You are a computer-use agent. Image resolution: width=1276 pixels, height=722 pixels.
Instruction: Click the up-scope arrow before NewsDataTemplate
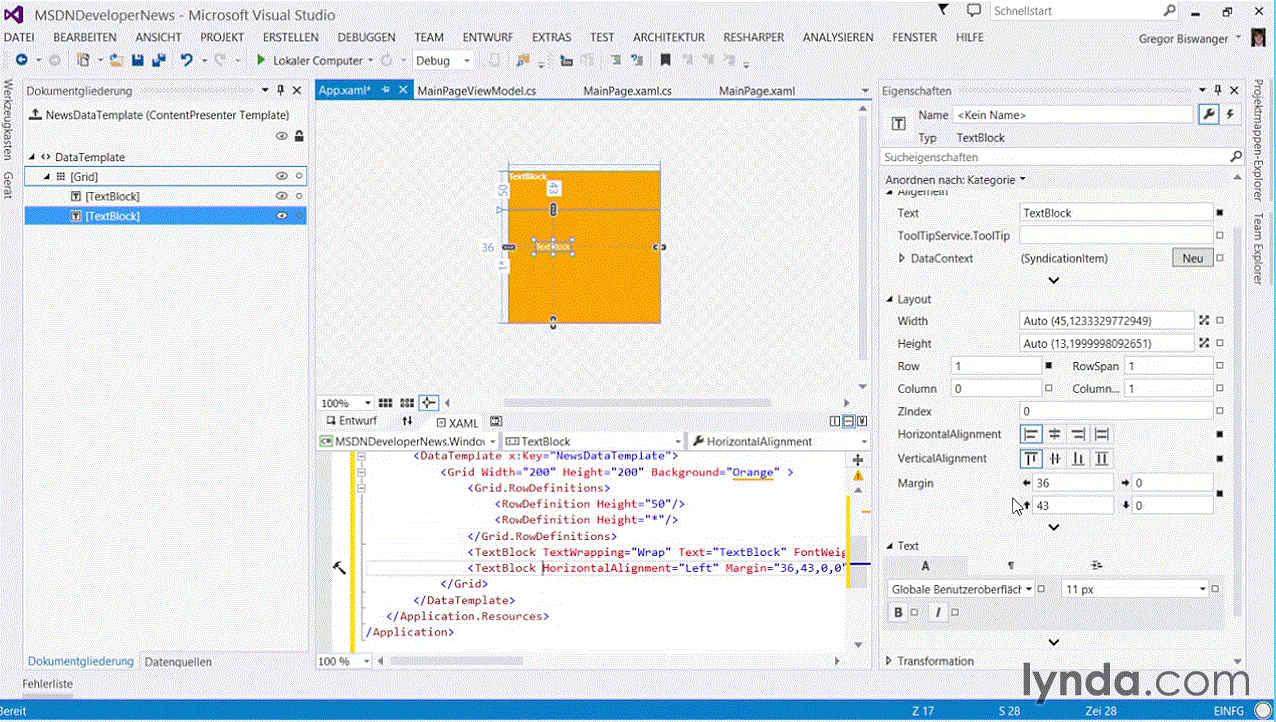click(36, 115)
